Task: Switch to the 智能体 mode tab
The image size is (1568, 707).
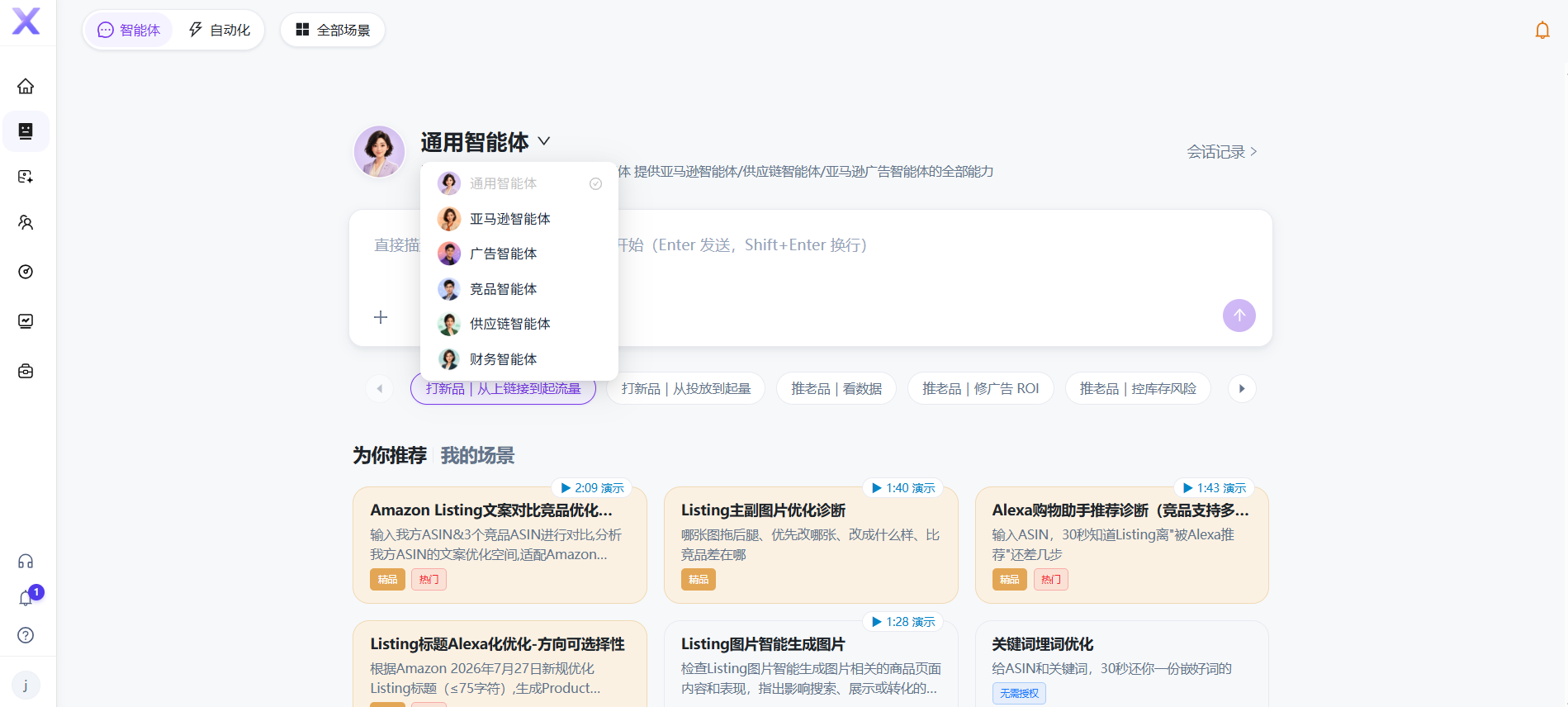Action: tap(129, 31)
